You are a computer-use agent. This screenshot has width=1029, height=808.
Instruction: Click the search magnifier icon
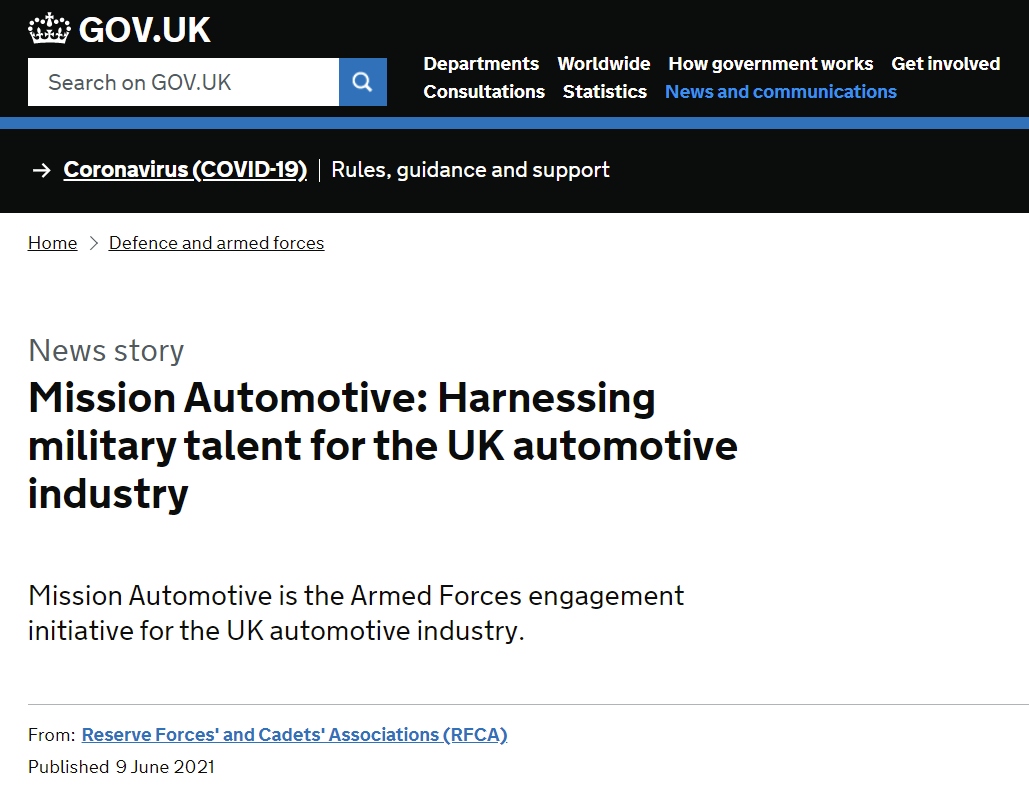pyautogui.click(x=362, y=81)
